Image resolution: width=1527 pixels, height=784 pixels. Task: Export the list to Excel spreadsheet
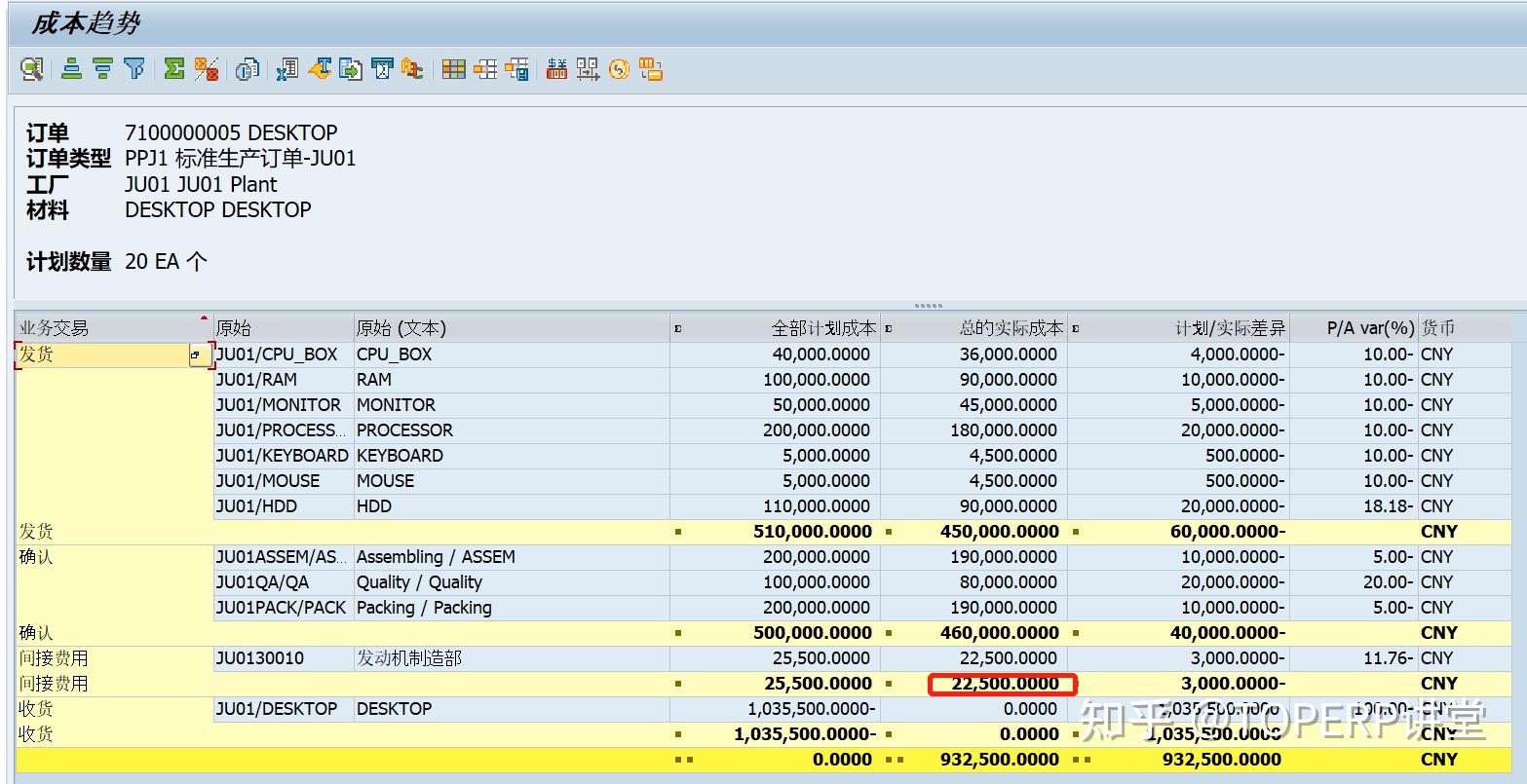[x=286, y=68]
